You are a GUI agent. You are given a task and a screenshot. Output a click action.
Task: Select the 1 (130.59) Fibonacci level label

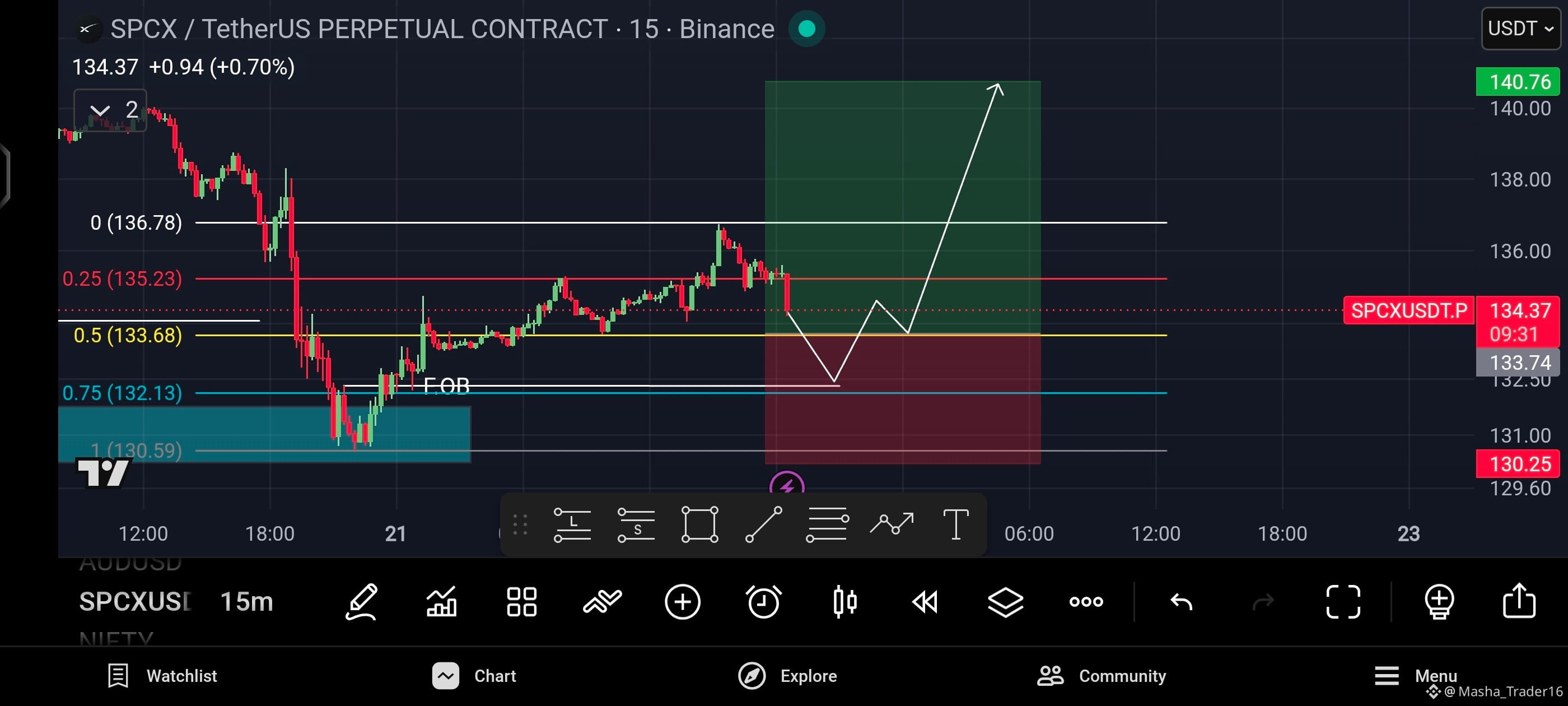pos(136,450)
